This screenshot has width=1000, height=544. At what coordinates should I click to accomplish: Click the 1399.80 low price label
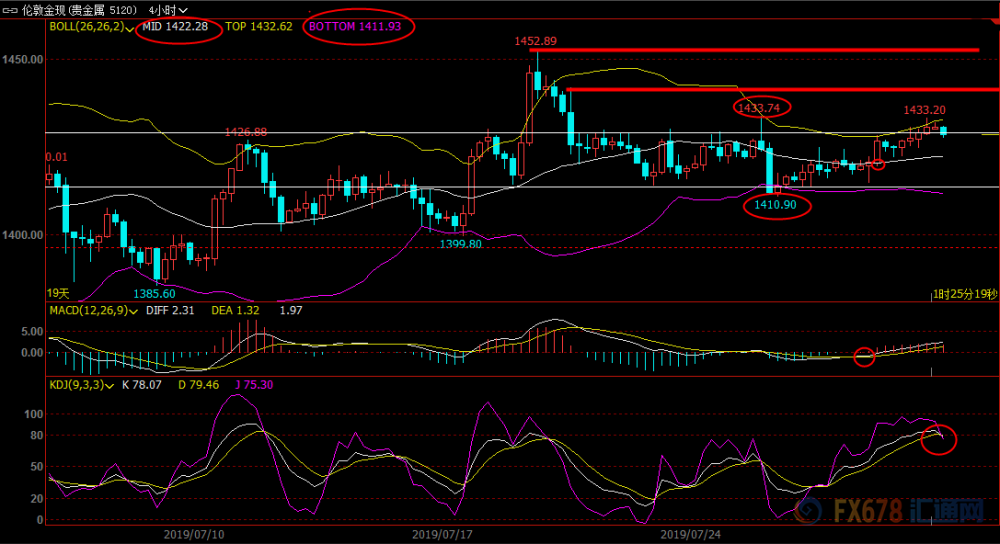tap(460, 244)
